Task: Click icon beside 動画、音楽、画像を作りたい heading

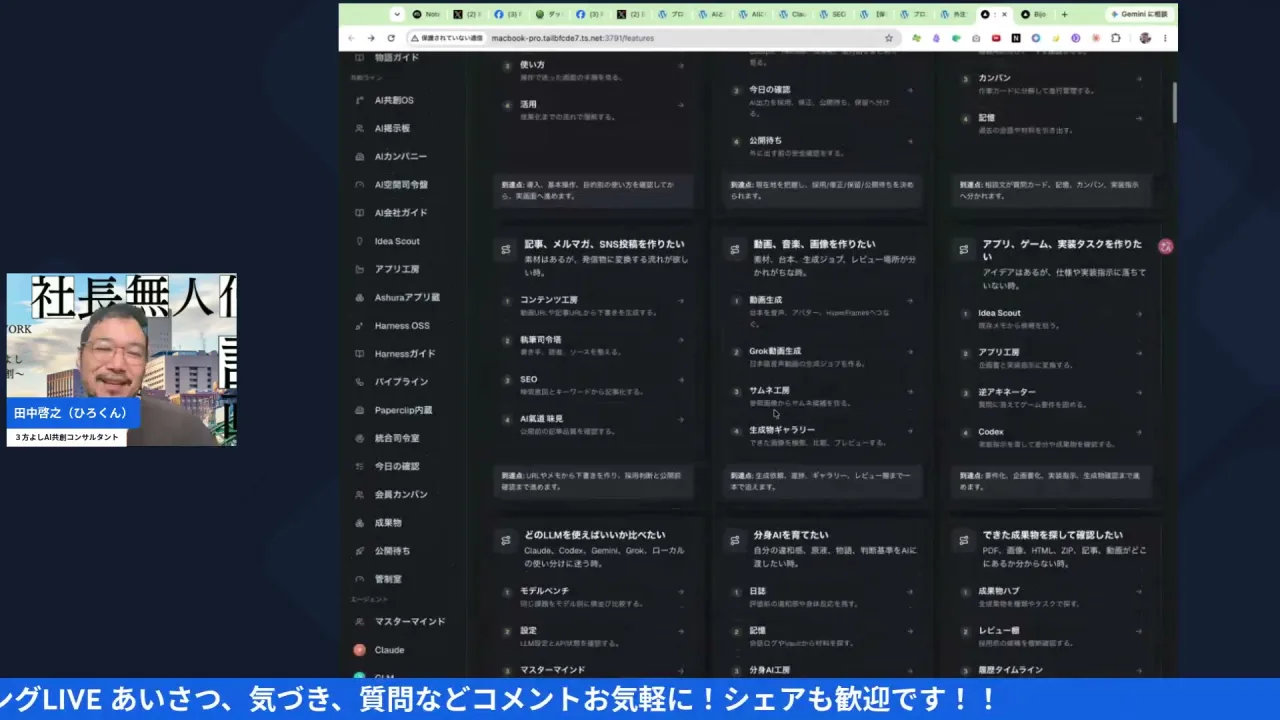Action: [735, 250]
